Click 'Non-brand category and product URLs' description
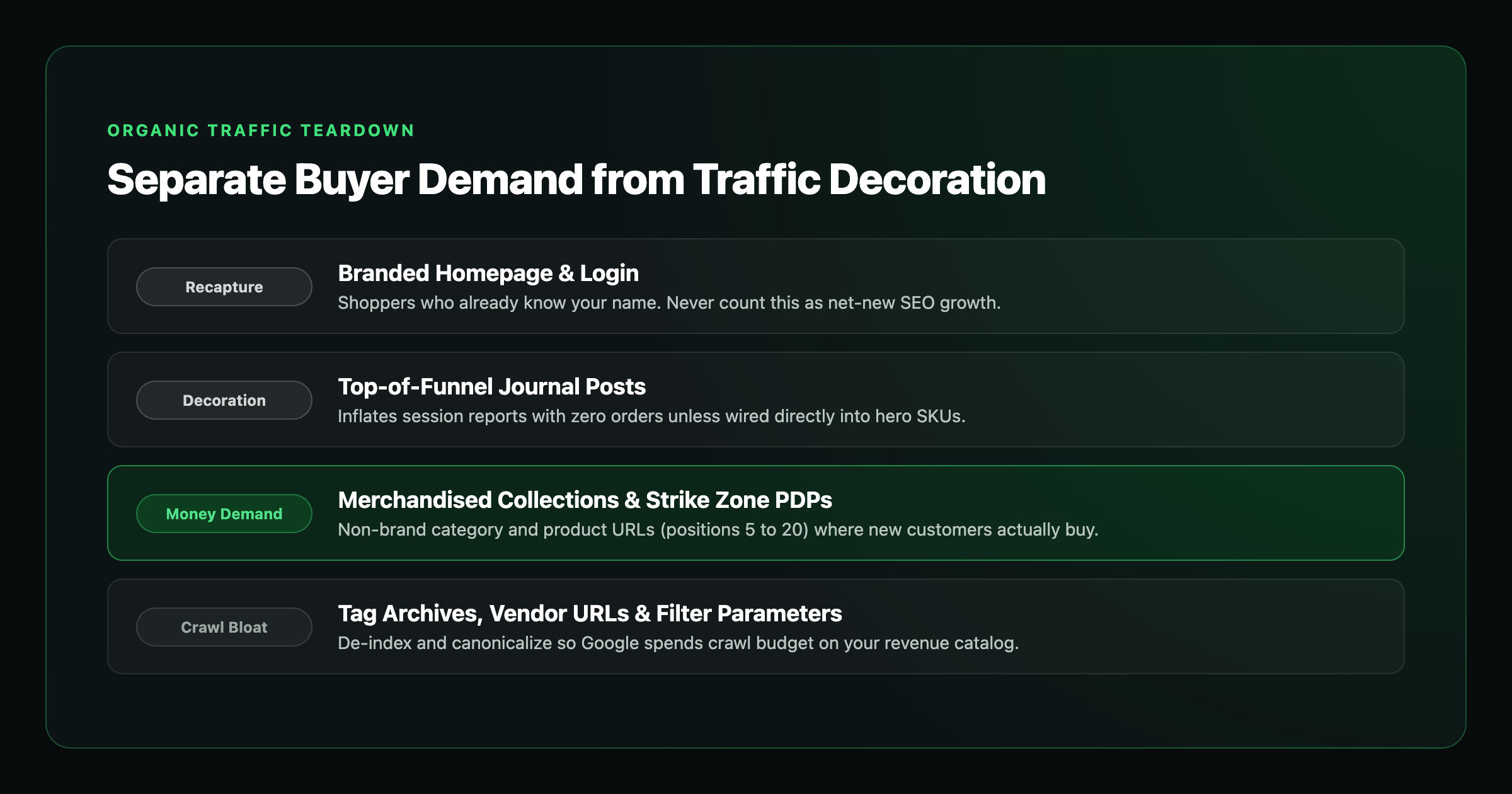The height and width of the screenshot is (794, 1512). click(718, 530)
